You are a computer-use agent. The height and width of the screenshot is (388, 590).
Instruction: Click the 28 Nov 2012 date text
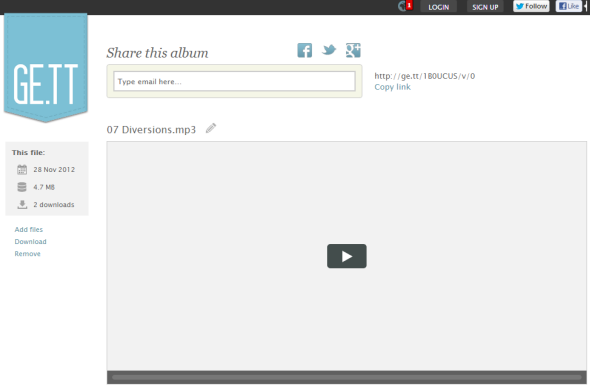(54, 170)
